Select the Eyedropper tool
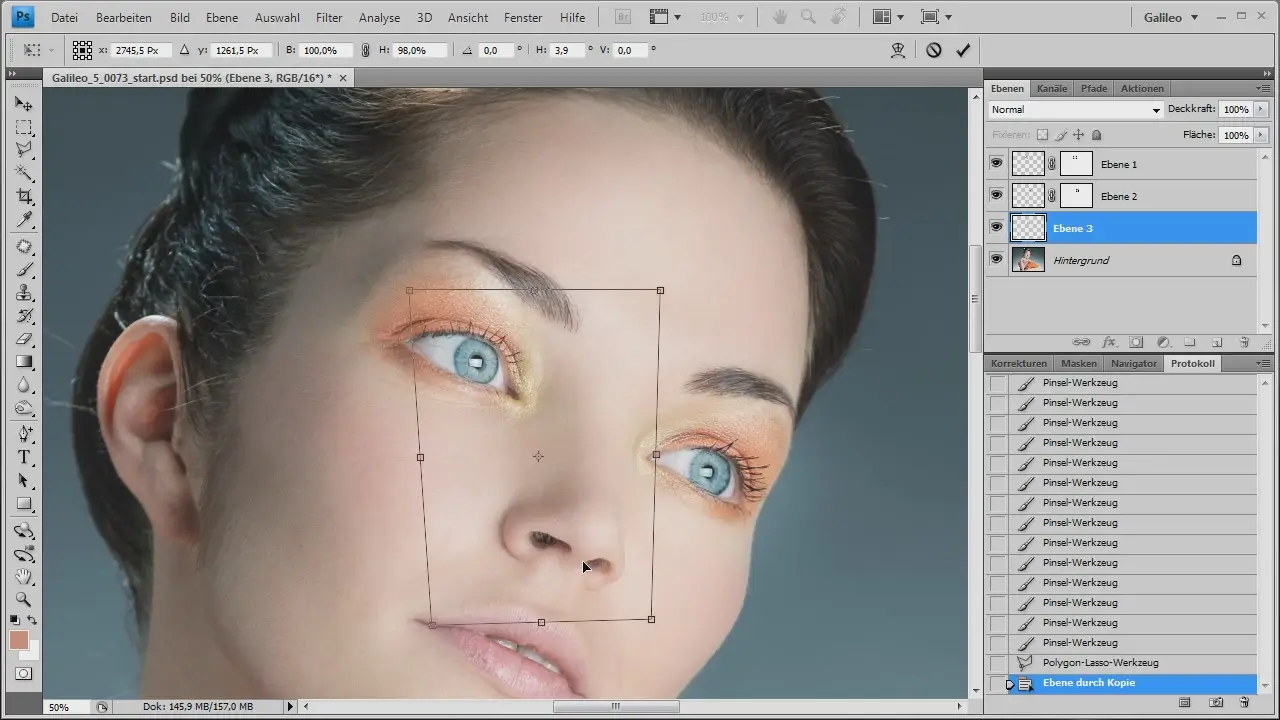This screenshot has width=1280, height=720. pos(24,220)
